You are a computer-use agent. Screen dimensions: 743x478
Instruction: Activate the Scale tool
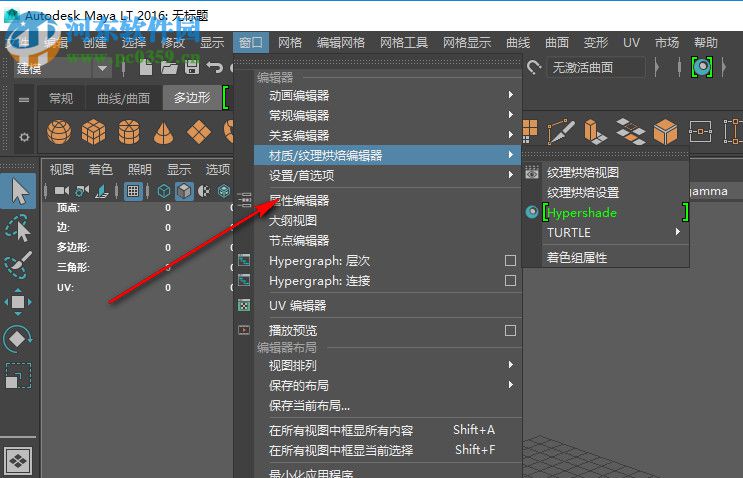click(x=18, y=376)
